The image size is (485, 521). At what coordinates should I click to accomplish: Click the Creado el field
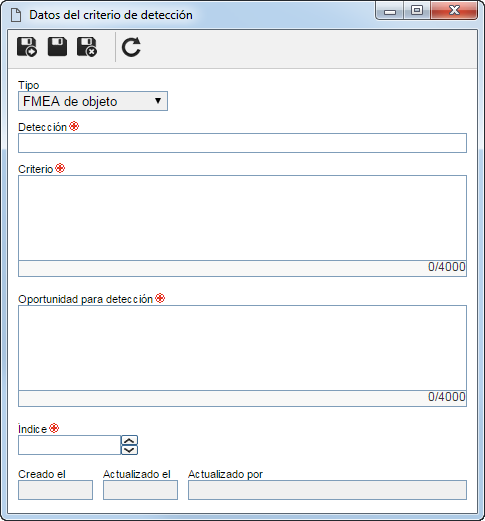(55, 490)
